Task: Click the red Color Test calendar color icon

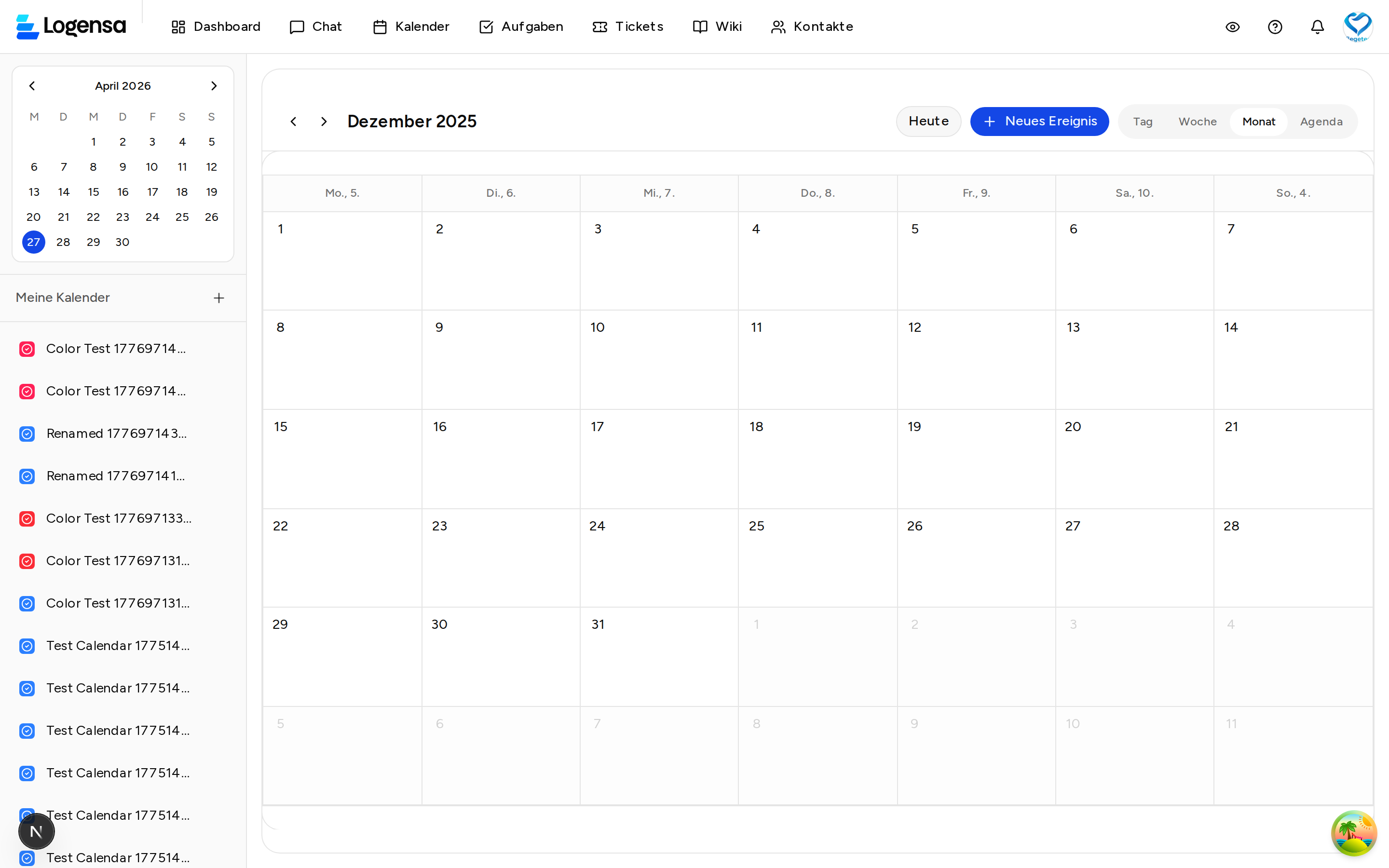Action: pos(27,349)
